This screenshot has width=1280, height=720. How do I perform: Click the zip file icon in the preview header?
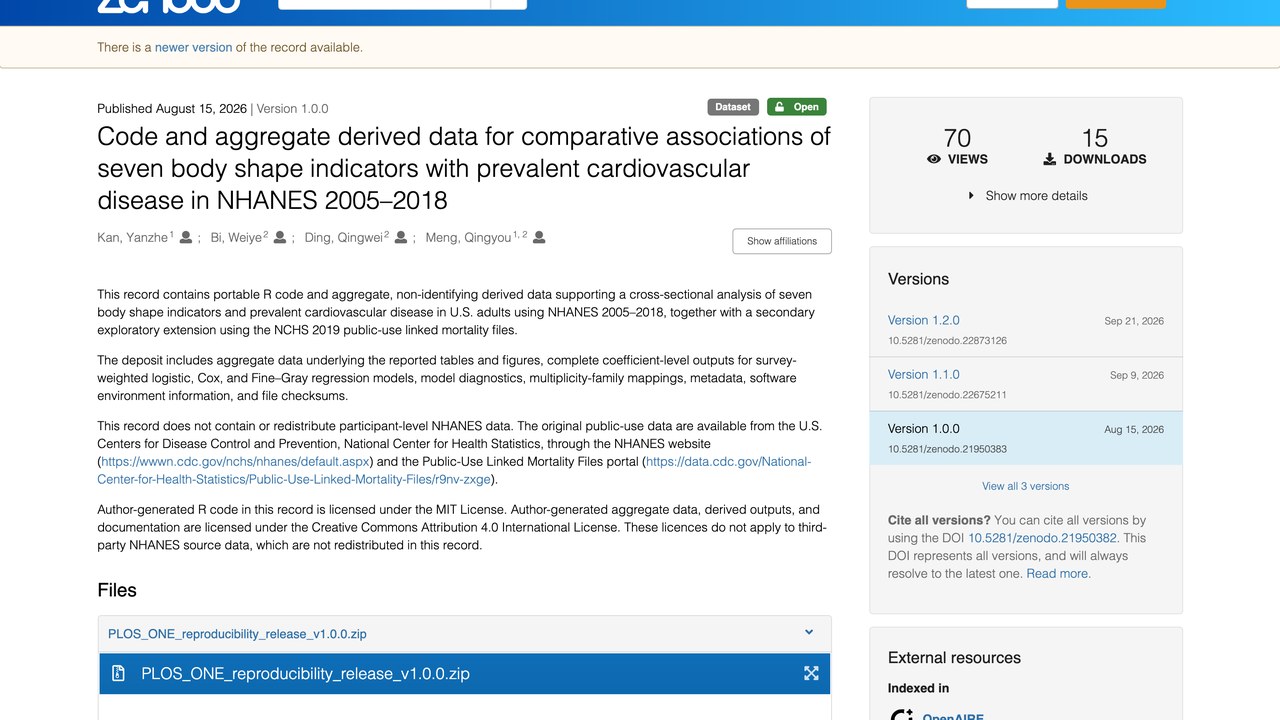point(118,674)
